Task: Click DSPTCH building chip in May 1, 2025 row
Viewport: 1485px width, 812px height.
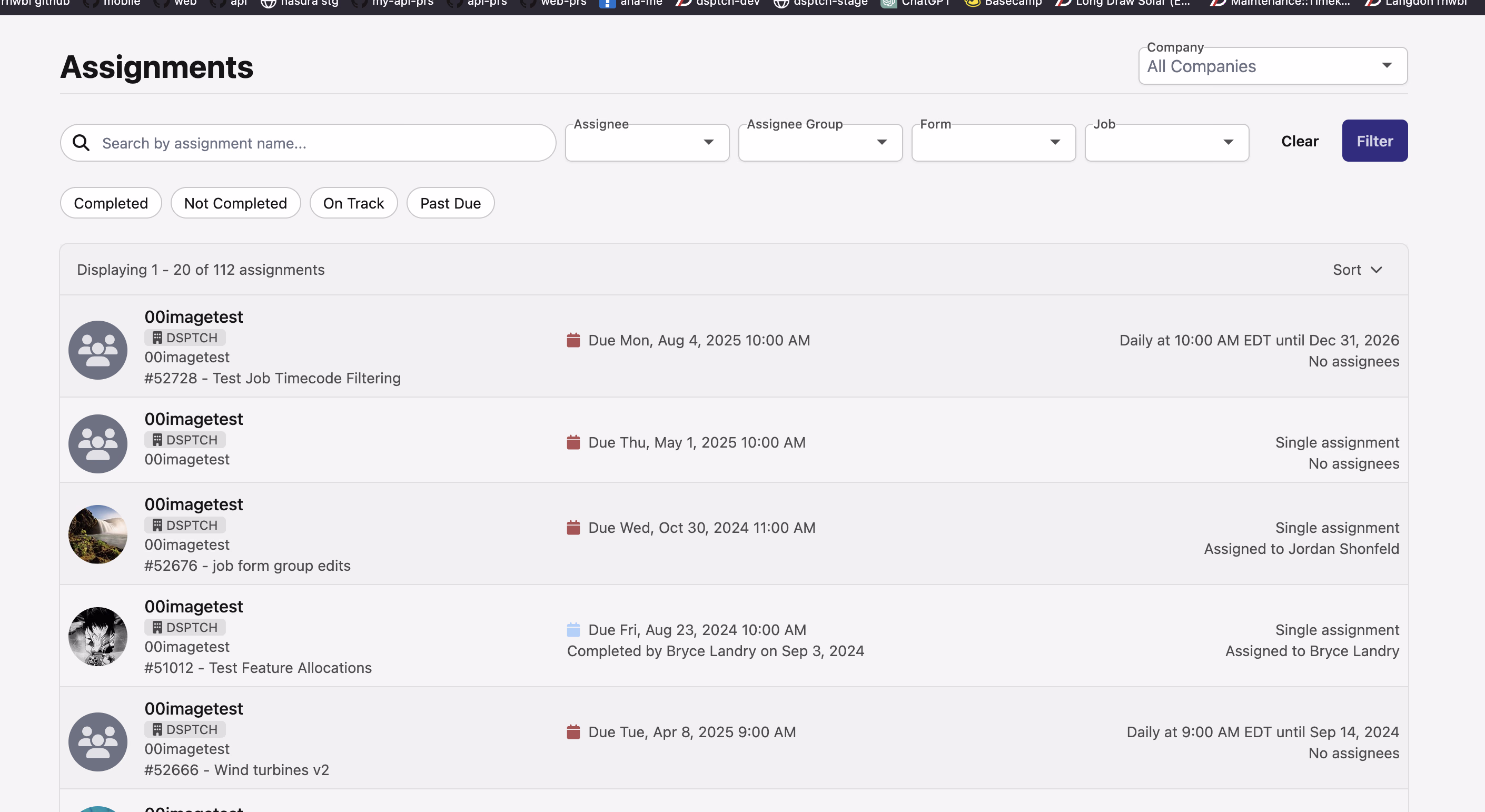Action: (185, 440)
